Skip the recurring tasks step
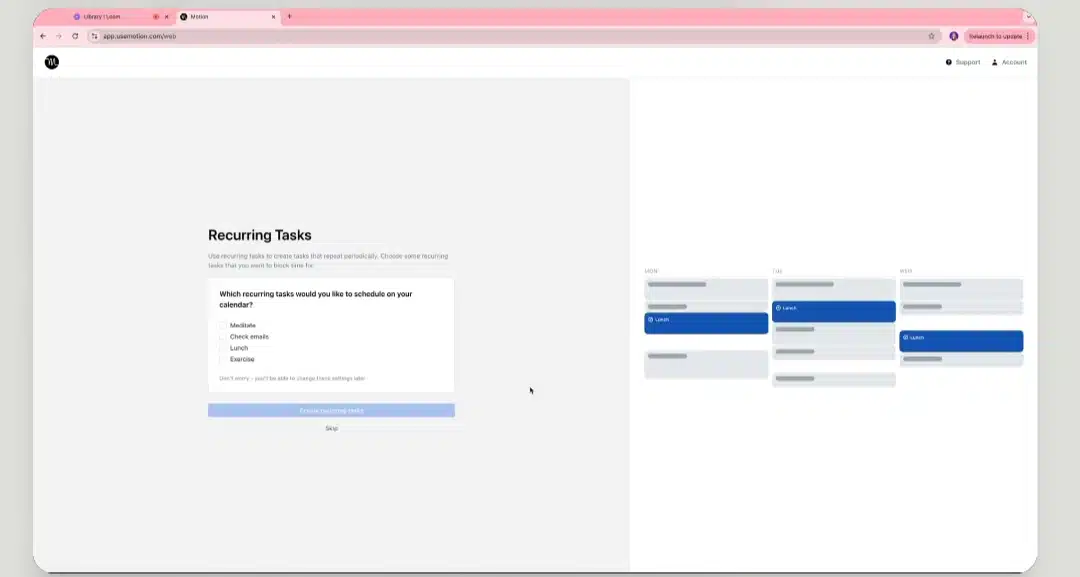 pyautogui.click(x=331, y=428)
